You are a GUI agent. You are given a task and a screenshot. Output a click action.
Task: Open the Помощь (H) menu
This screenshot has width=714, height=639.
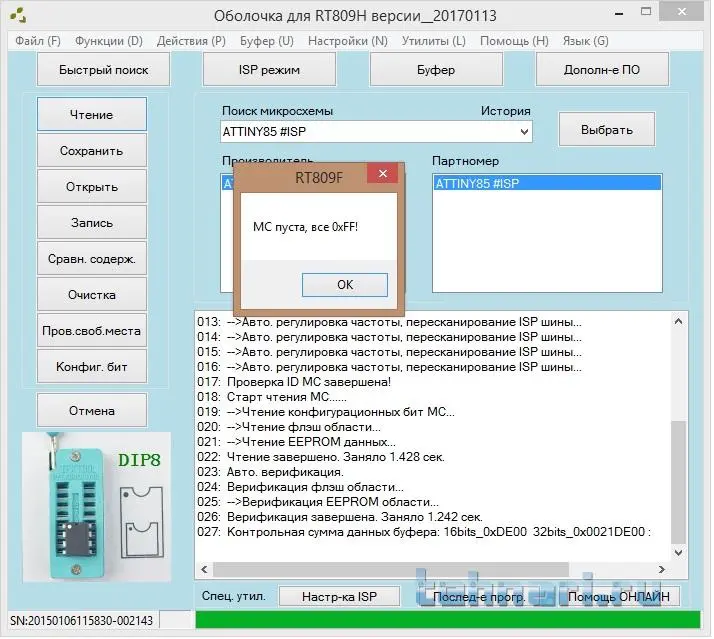pyautogui.click(x=514, y=41)
